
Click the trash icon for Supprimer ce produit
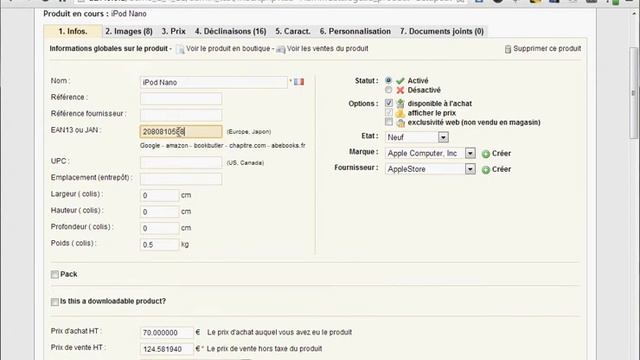(x=508, y=49)
